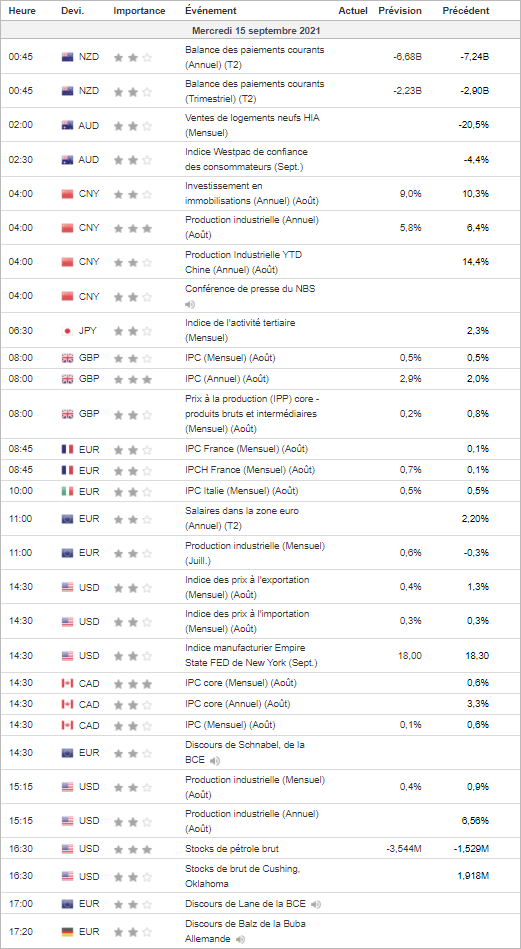The height and width of the screenshot is (949, 521).
Task: Click the Canadian flag in the IPC core (Mensuel) row
Action: click(68, 683)
